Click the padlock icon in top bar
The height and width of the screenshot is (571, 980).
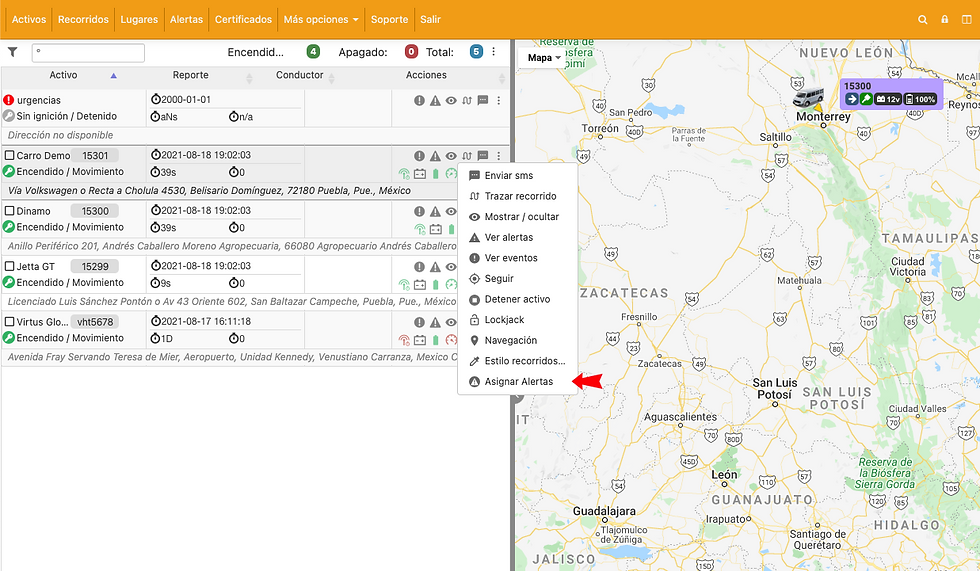tap(944, 19)
